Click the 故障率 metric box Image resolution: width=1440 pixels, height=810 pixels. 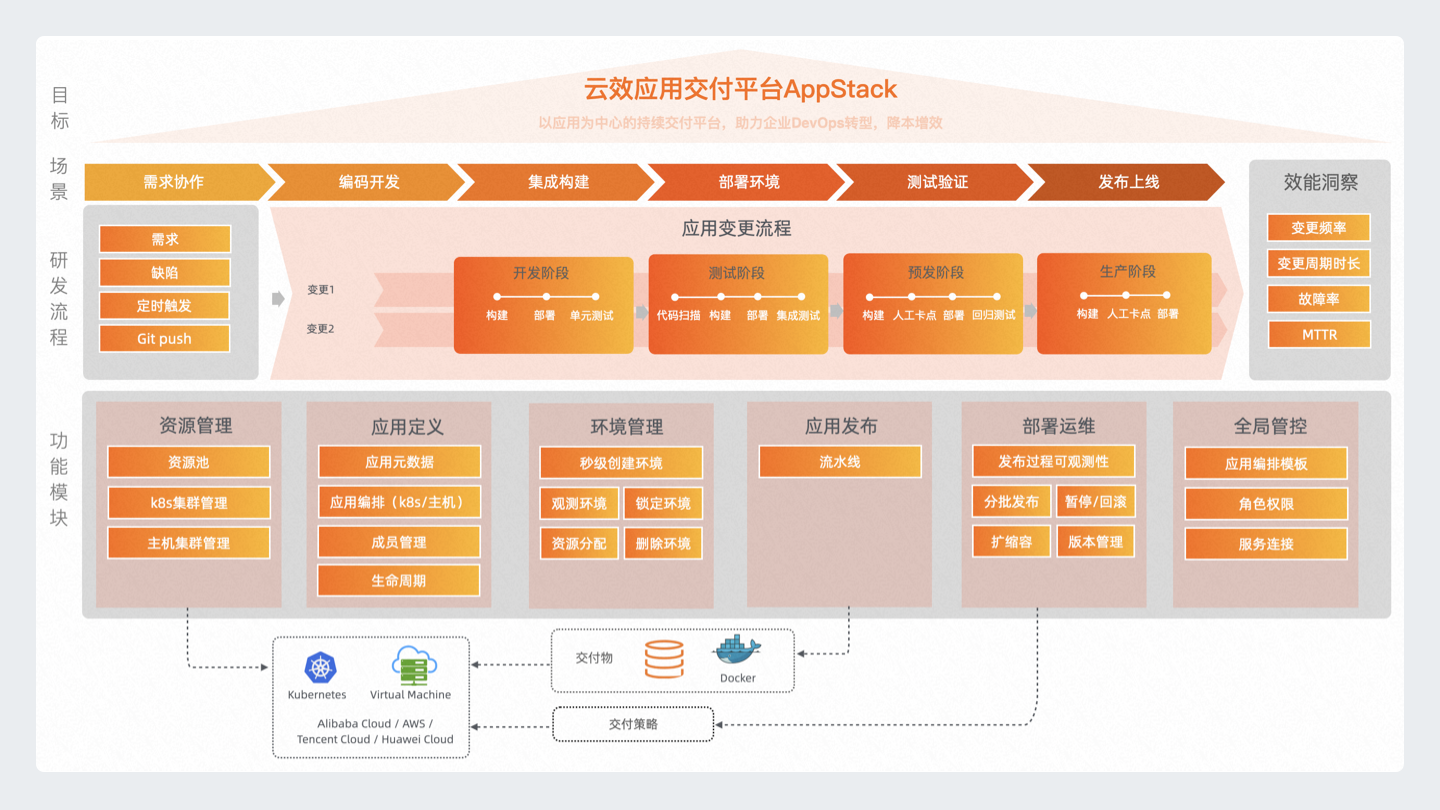point(1319,299)
